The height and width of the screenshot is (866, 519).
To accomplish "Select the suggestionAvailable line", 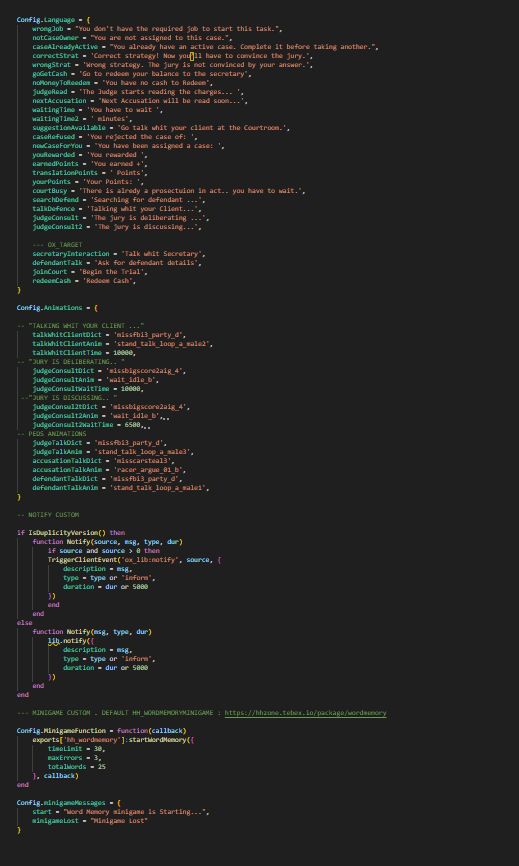I will [162, 128].
